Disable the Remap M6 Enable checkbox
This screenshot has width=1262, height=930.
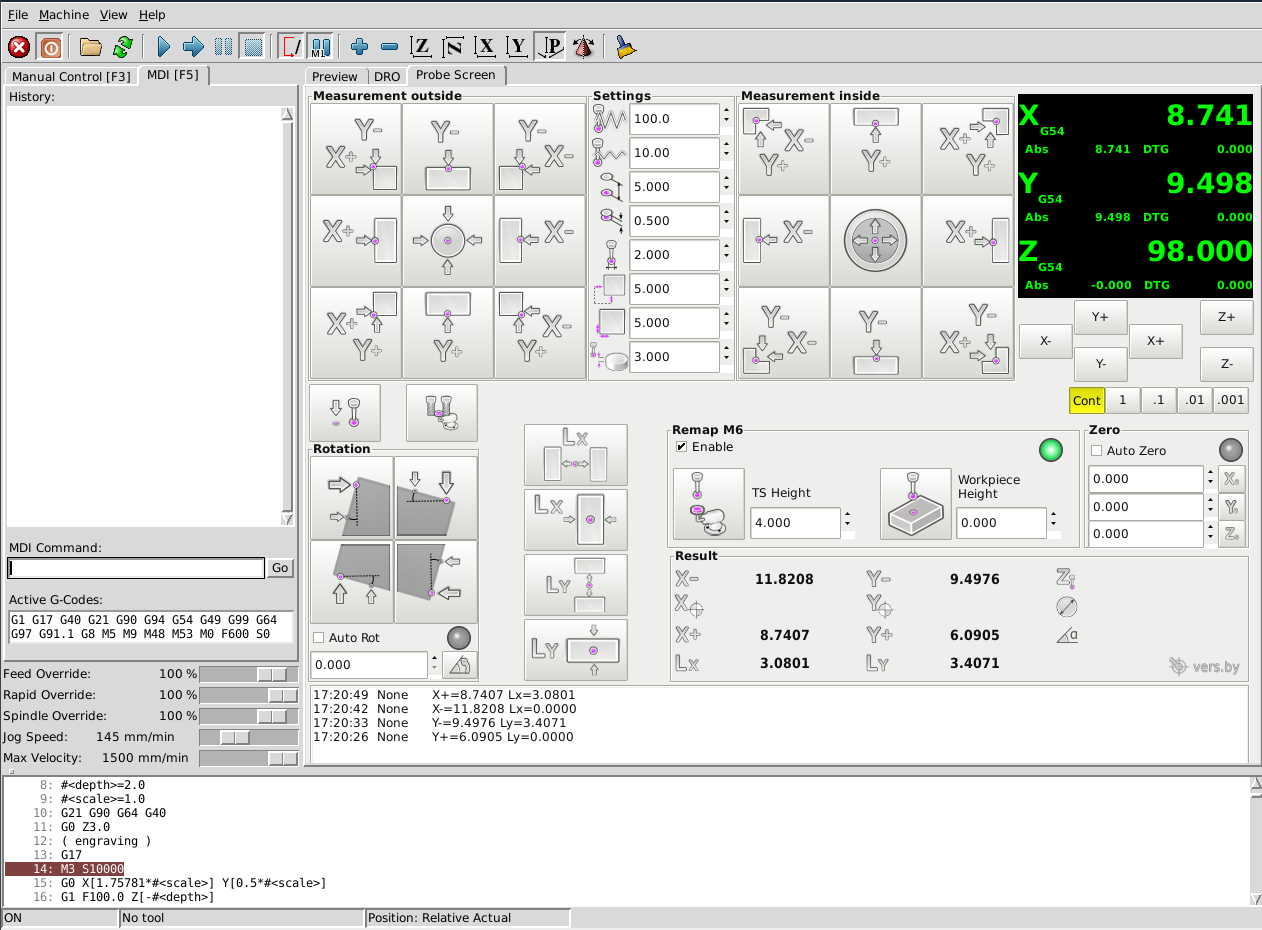click(682, 447)
